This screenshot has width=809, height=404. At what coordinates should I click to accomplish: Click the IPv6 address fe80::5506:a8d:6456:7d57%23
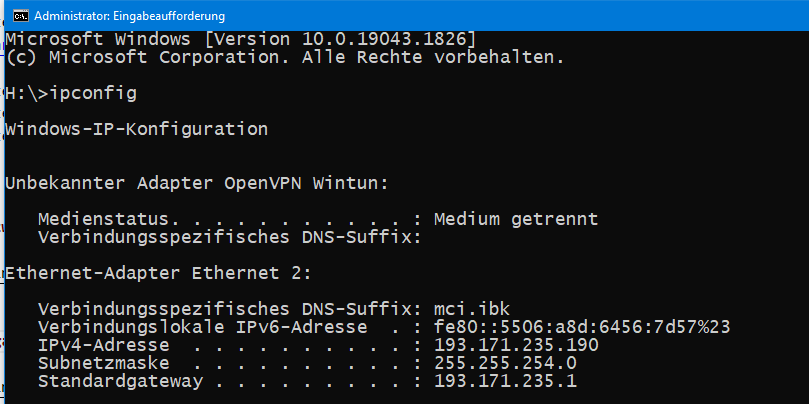582,327
